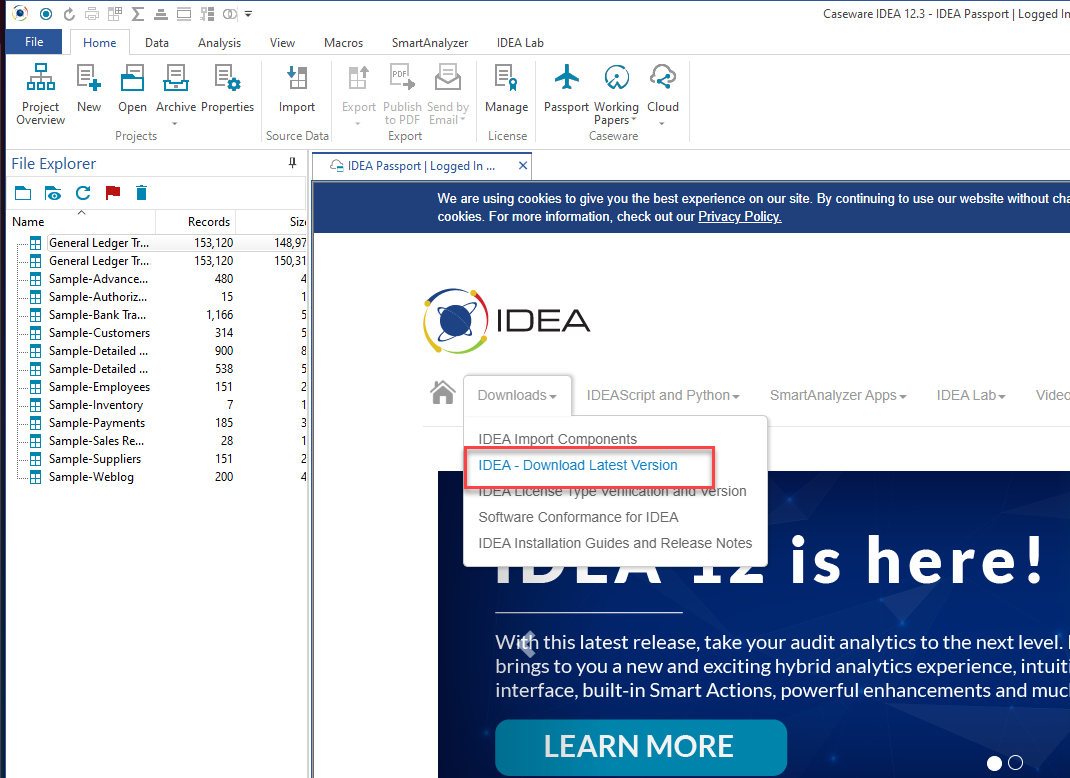This screenshot has height=778, width=1070.
Task: Open the Working Papers dropdown
Action: point(634,120)
